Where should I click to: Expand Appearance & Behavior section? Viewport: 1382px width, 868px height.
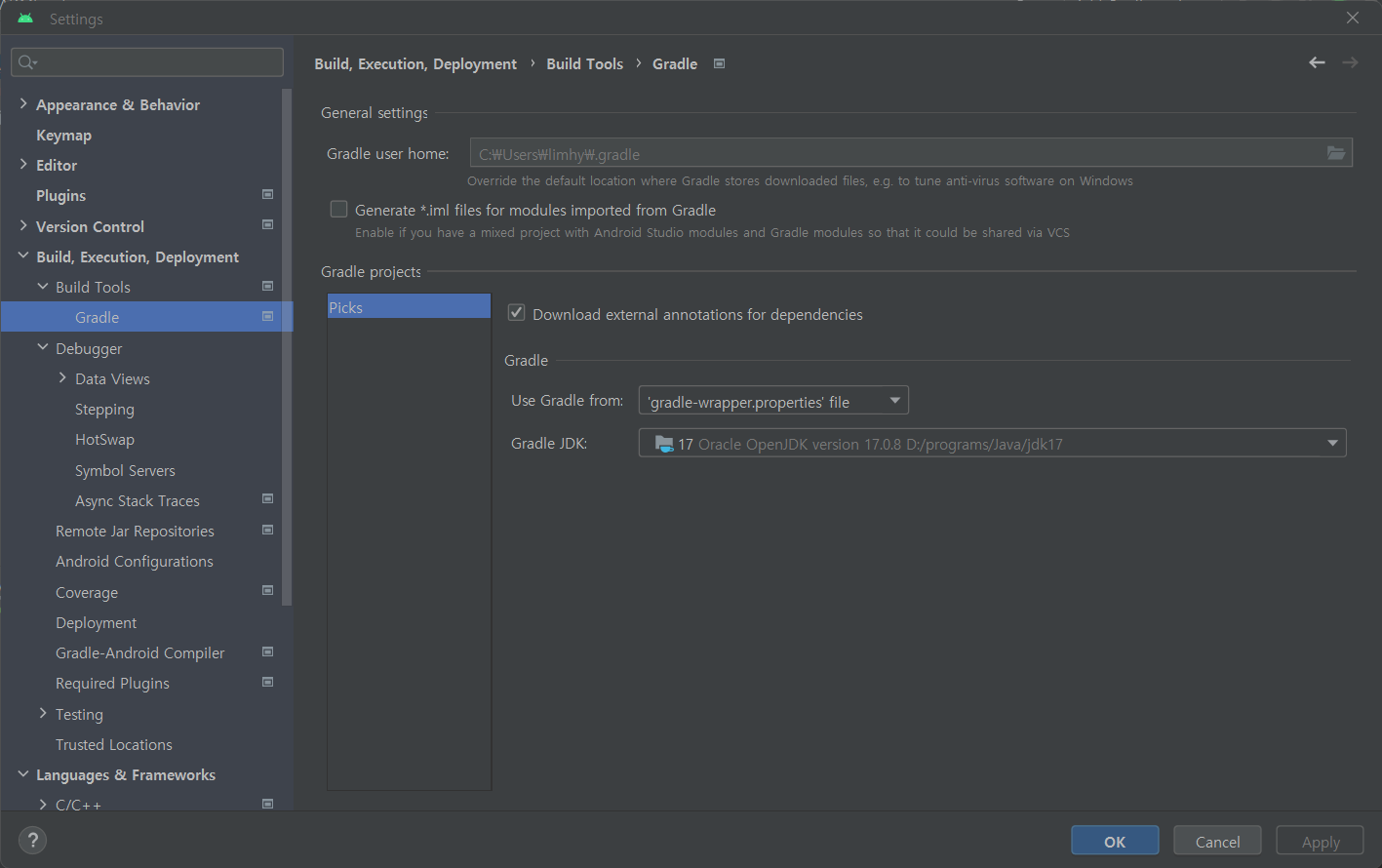click(23, 103)
